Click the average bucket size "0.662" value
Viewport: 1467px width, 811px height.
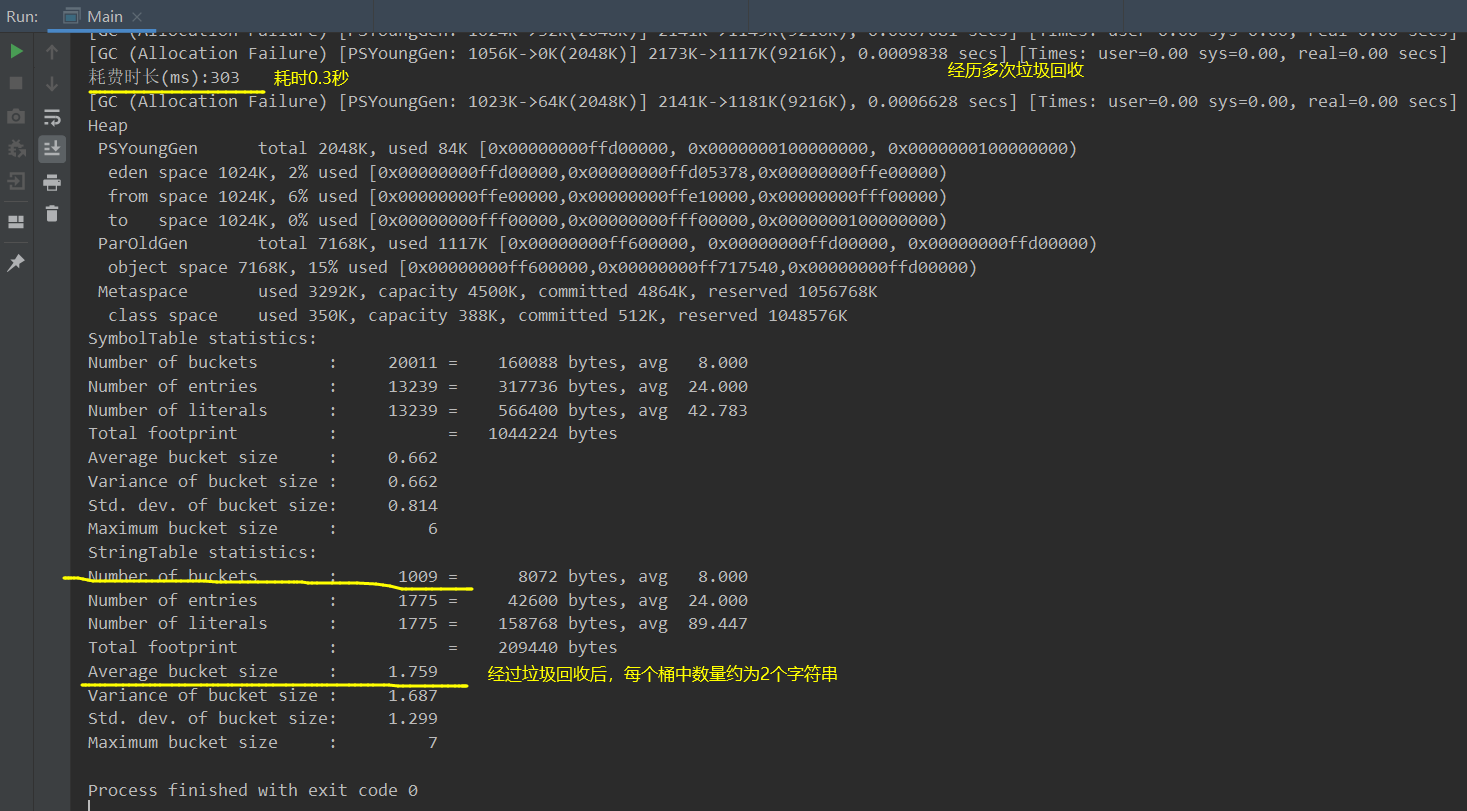pyautogui.click(x=413, y=457)
